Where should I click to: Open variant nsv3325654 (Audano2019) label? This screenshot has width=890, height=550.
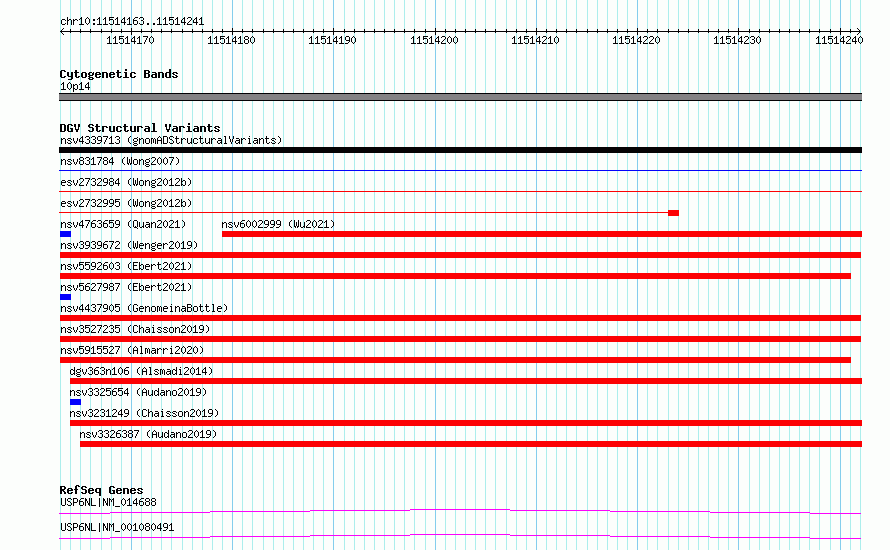138,392
